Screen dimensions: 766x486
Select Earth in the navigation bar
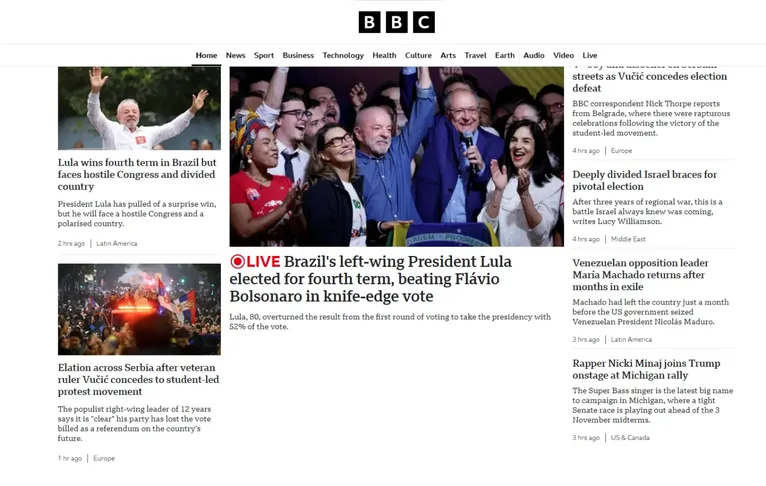pyautogui.click(x=505, y=56)
